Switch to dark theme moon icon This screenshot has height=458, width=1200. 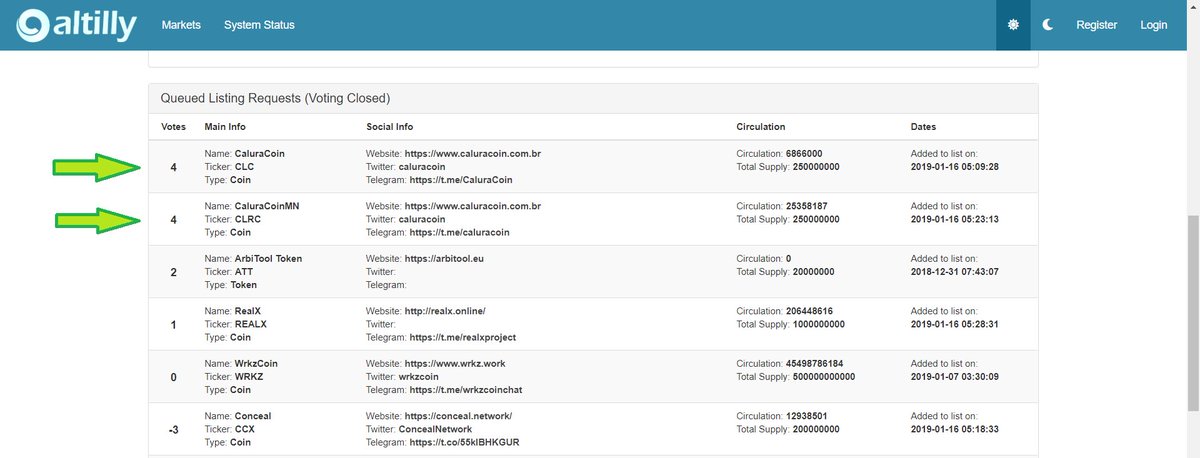coord(1048,25)
